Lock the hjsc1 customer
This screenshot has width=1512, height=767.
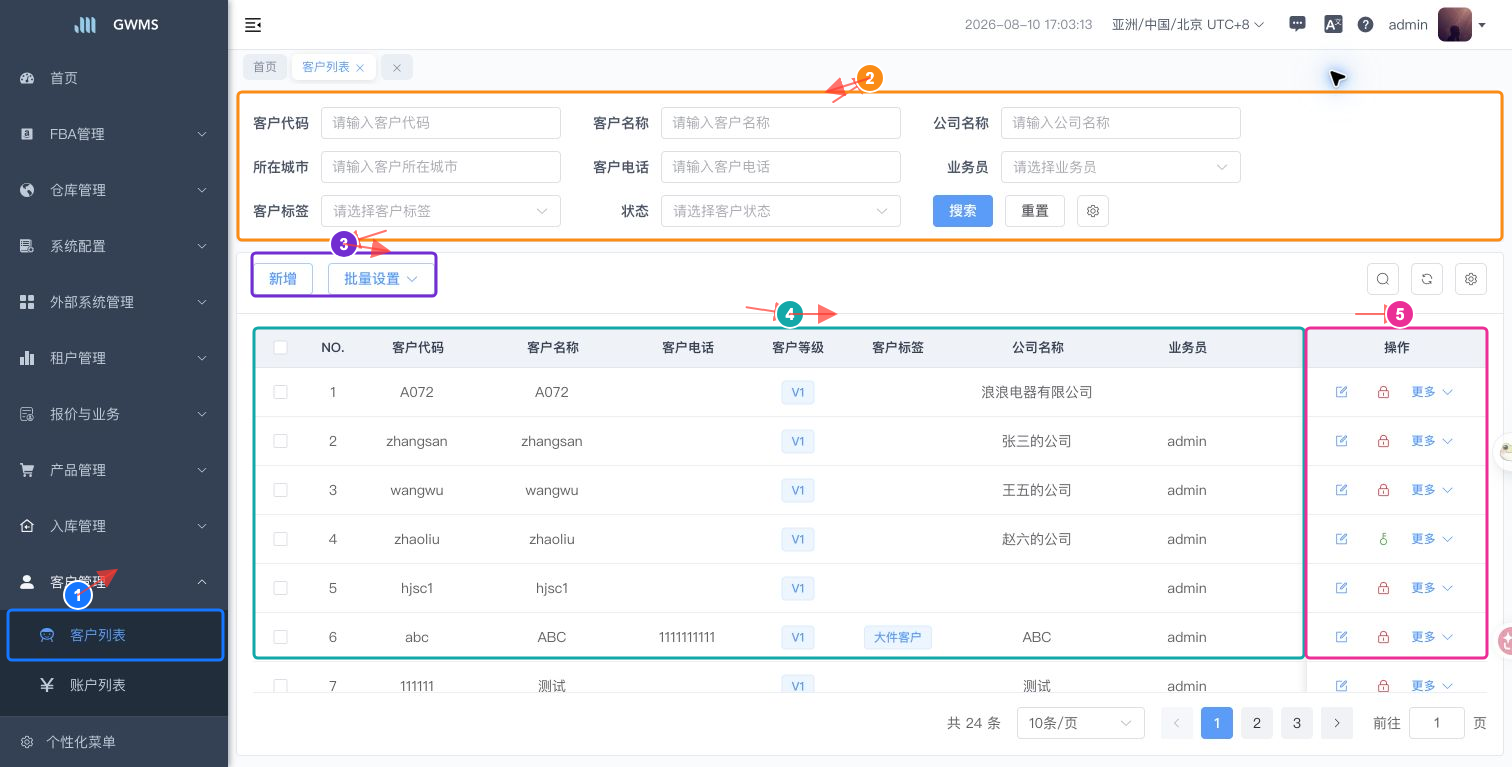click(1383, 588)
